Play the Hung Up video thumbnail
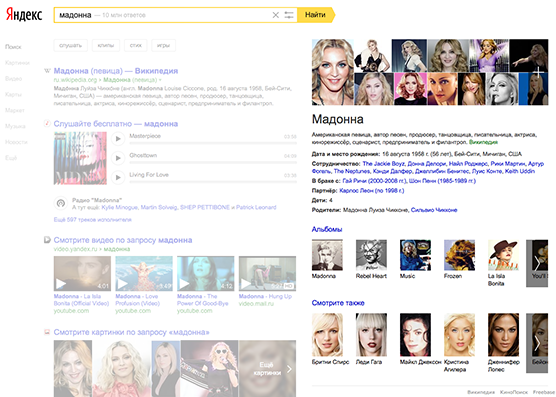Screen dimensions: 556x397 267,274
